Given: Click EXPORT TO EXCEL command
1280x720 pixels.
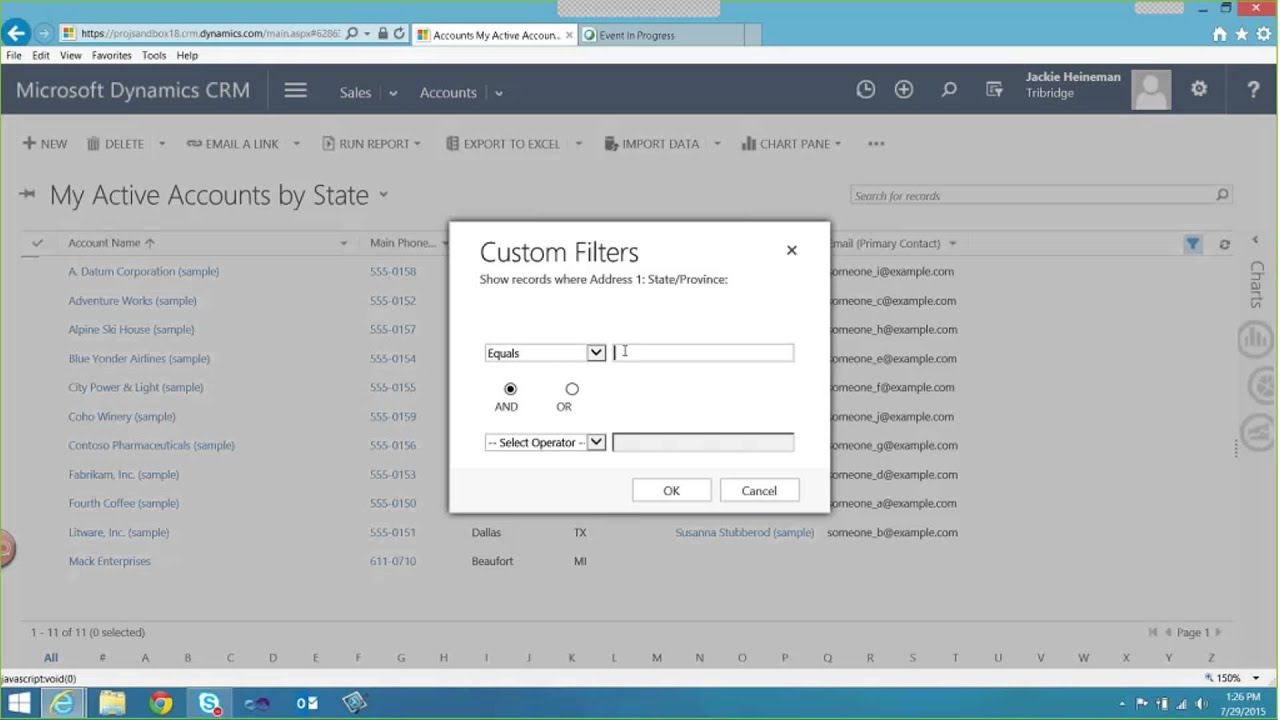Looking at the screenshot, I should [503, 144].
